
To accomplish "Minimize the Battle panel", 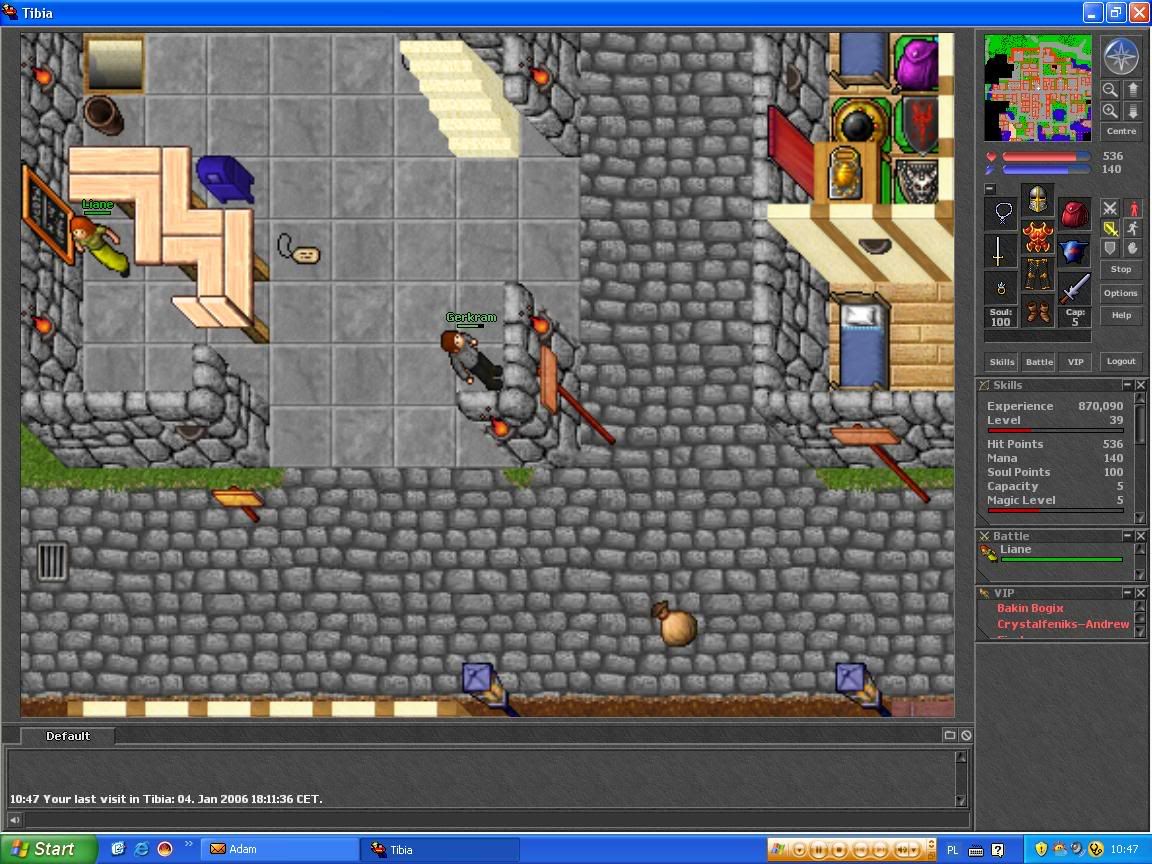I will tap(1127, 536).
